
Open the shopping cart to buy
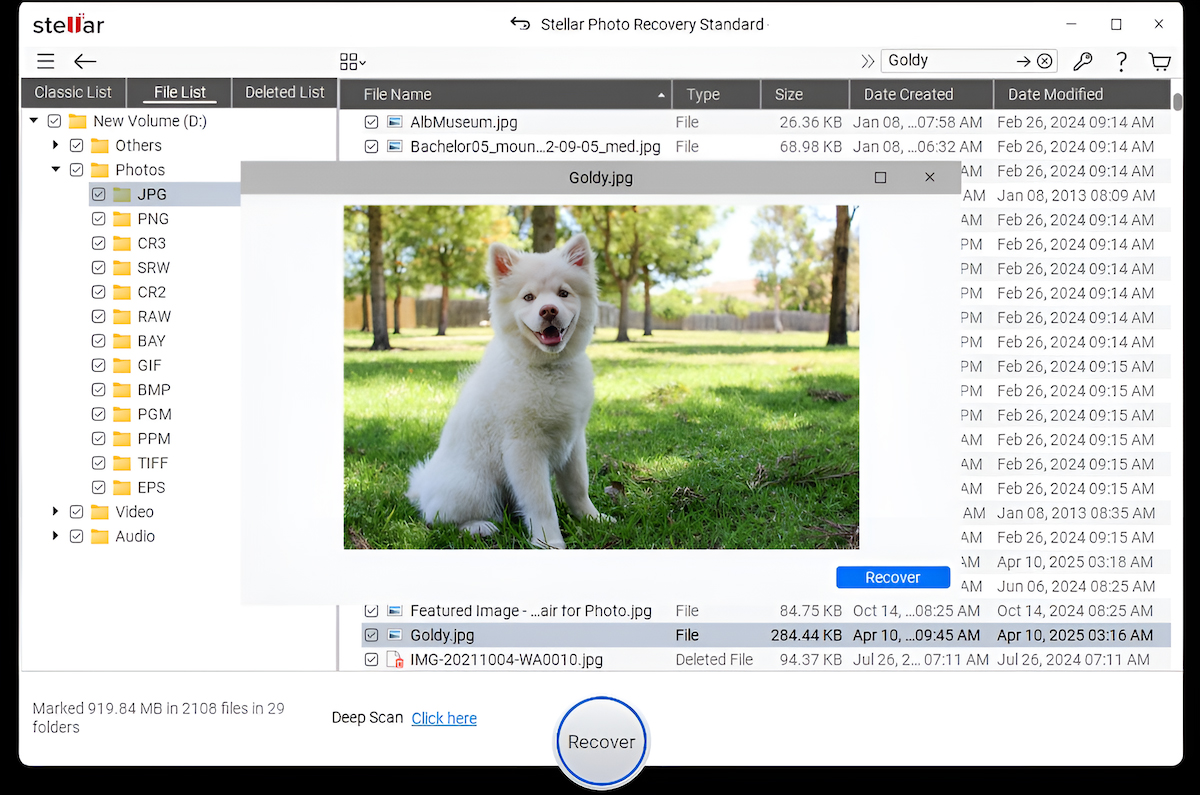click(1159, 61)
